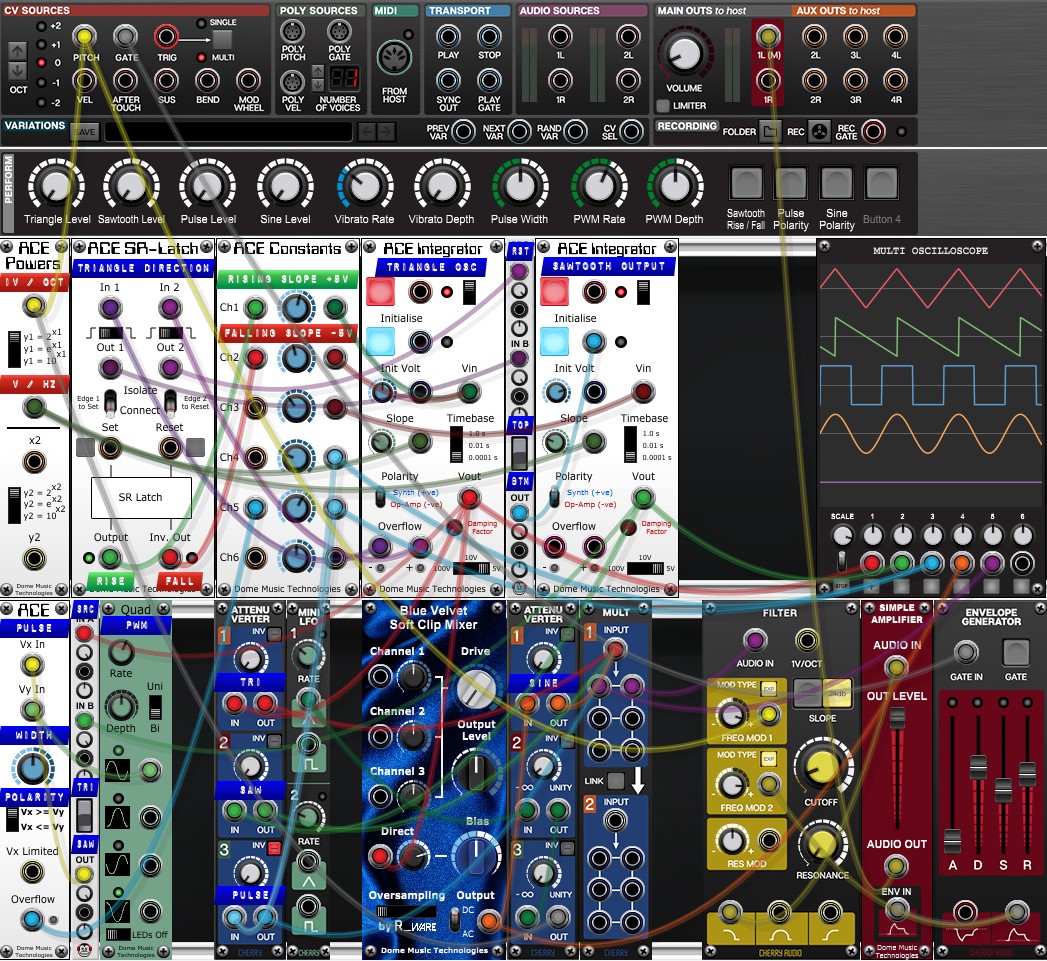Click the Button 4 perform button
1047x961 pixels.
tap(881, 183)
